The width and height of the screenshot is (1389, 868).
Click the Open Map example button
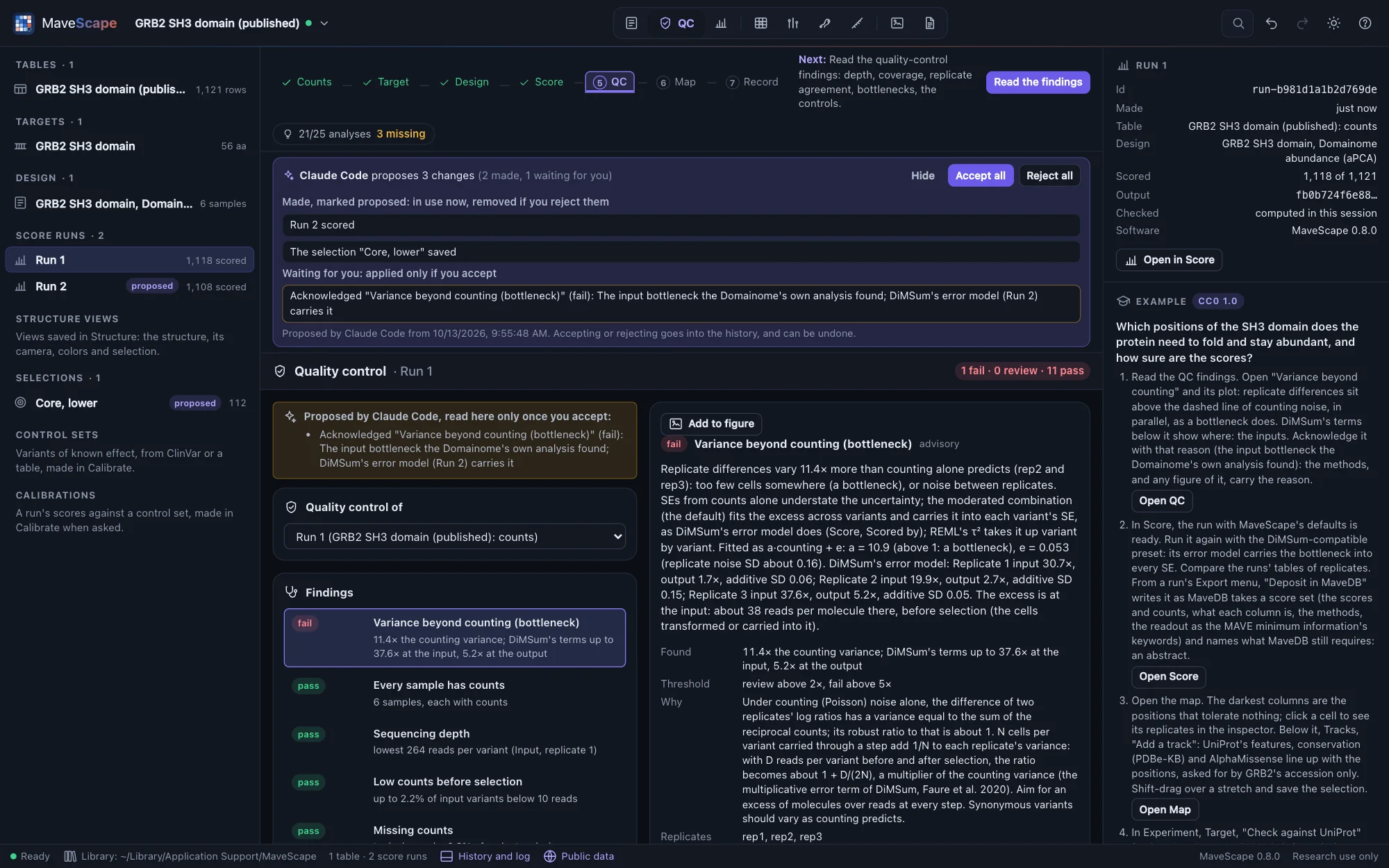(x=1165, y=810)
